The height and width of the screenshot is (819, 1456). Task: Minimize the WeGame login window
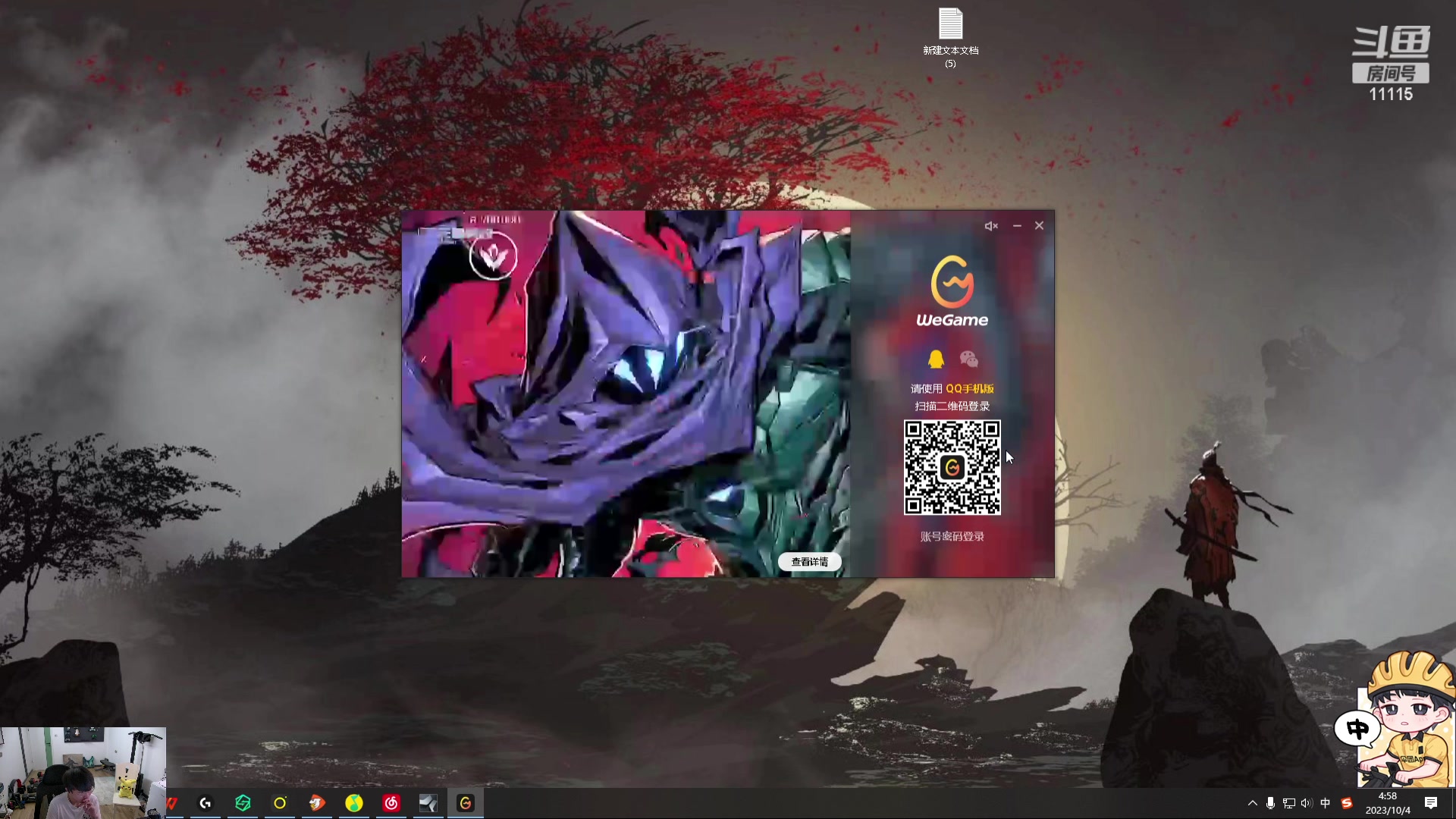coord(1017,226)
